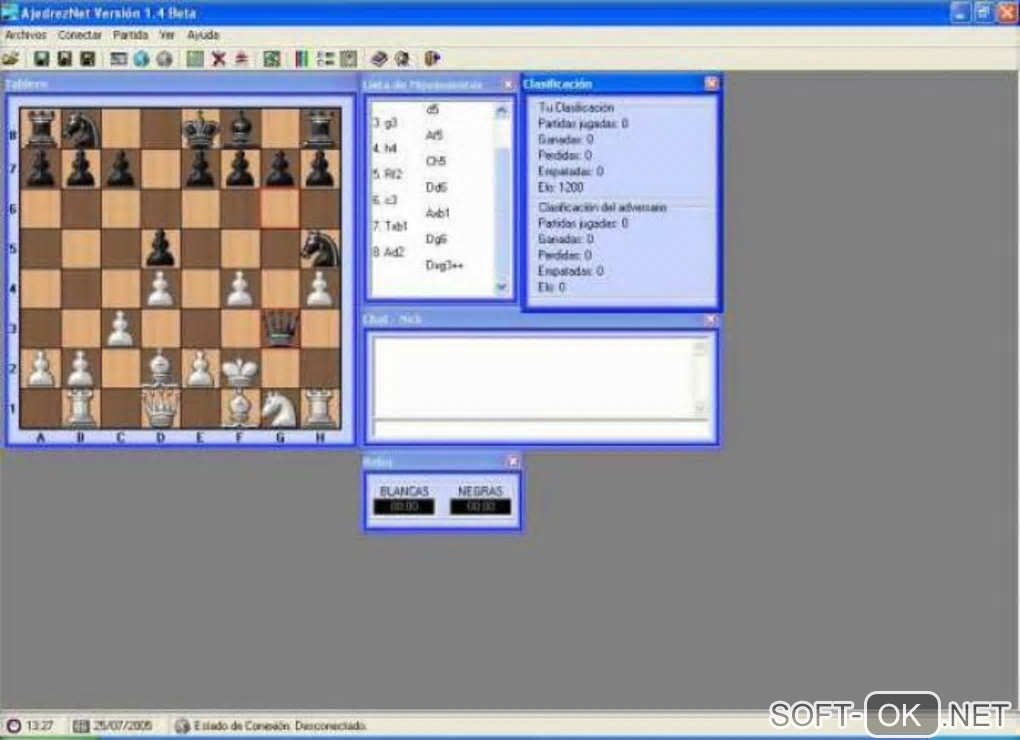Click black move 'Axb1' in move list
The image size is (1020, 740).
(x=437, y=213)
